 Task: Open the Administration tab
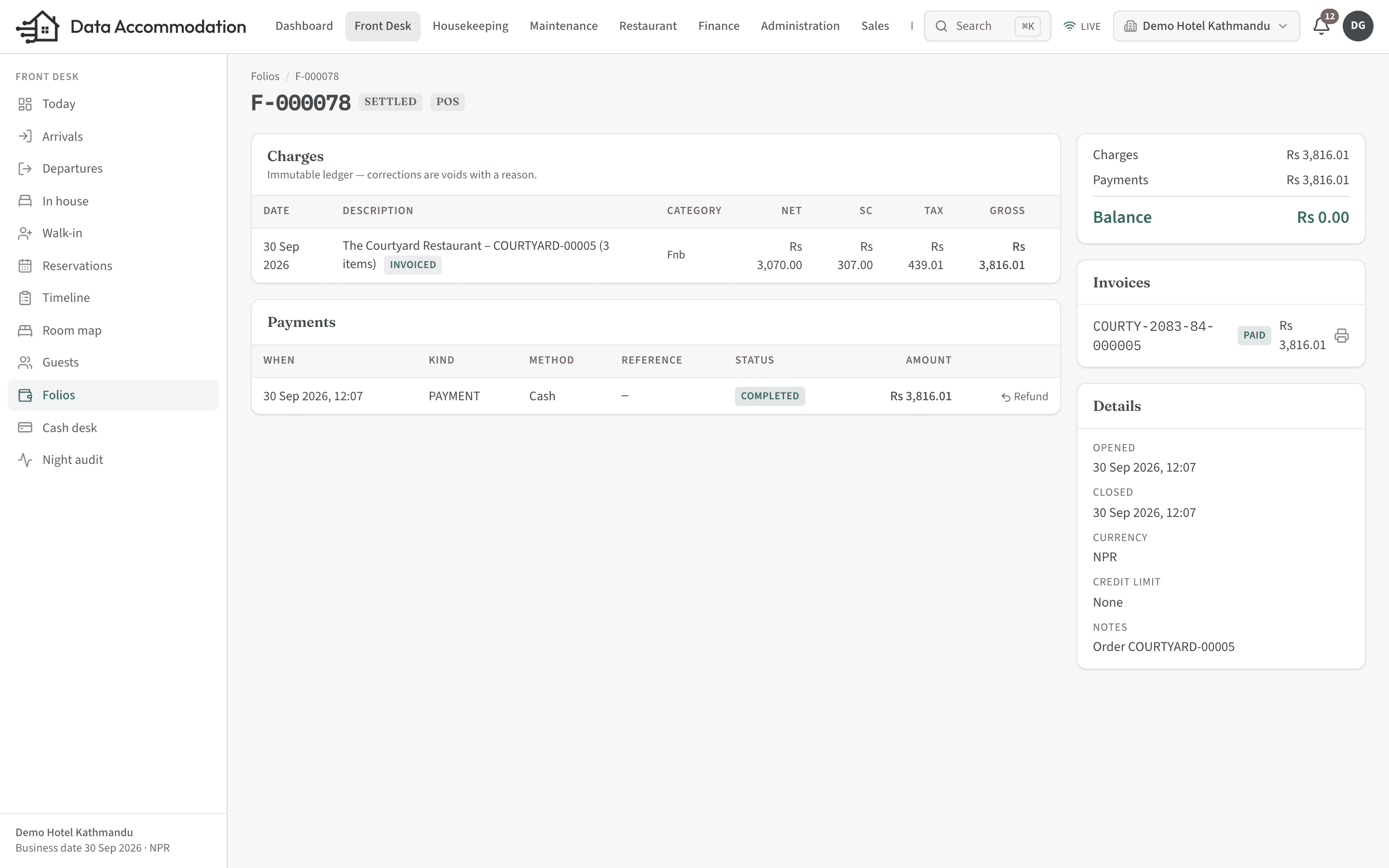point(800,26)
